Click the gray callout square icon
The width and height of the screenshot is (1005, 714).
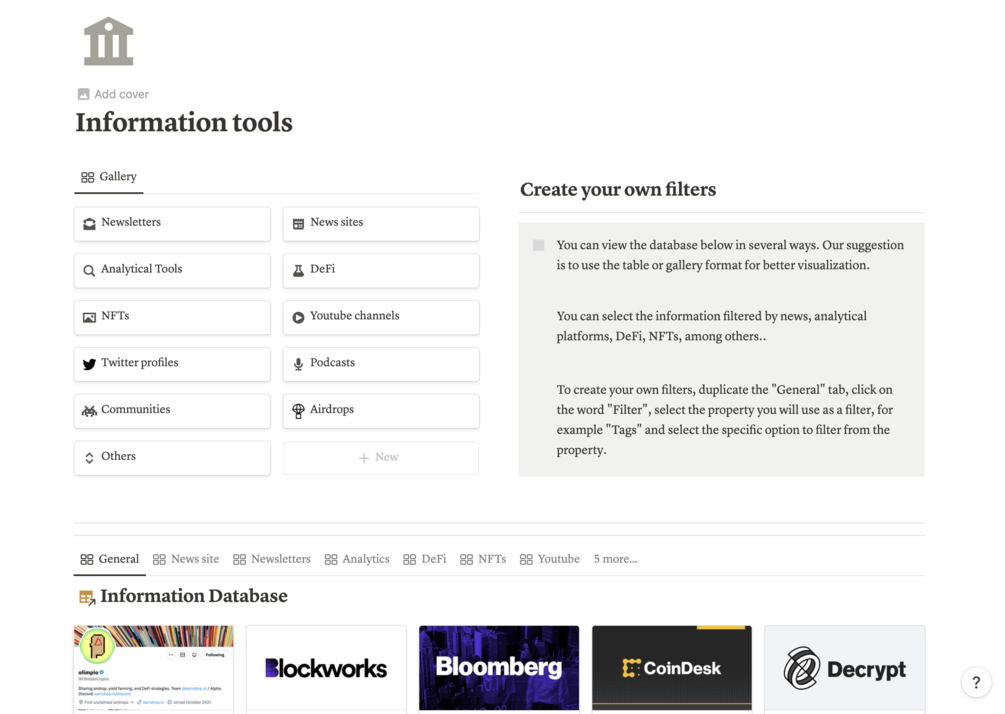pyautogui.click(x=539, y=245)
